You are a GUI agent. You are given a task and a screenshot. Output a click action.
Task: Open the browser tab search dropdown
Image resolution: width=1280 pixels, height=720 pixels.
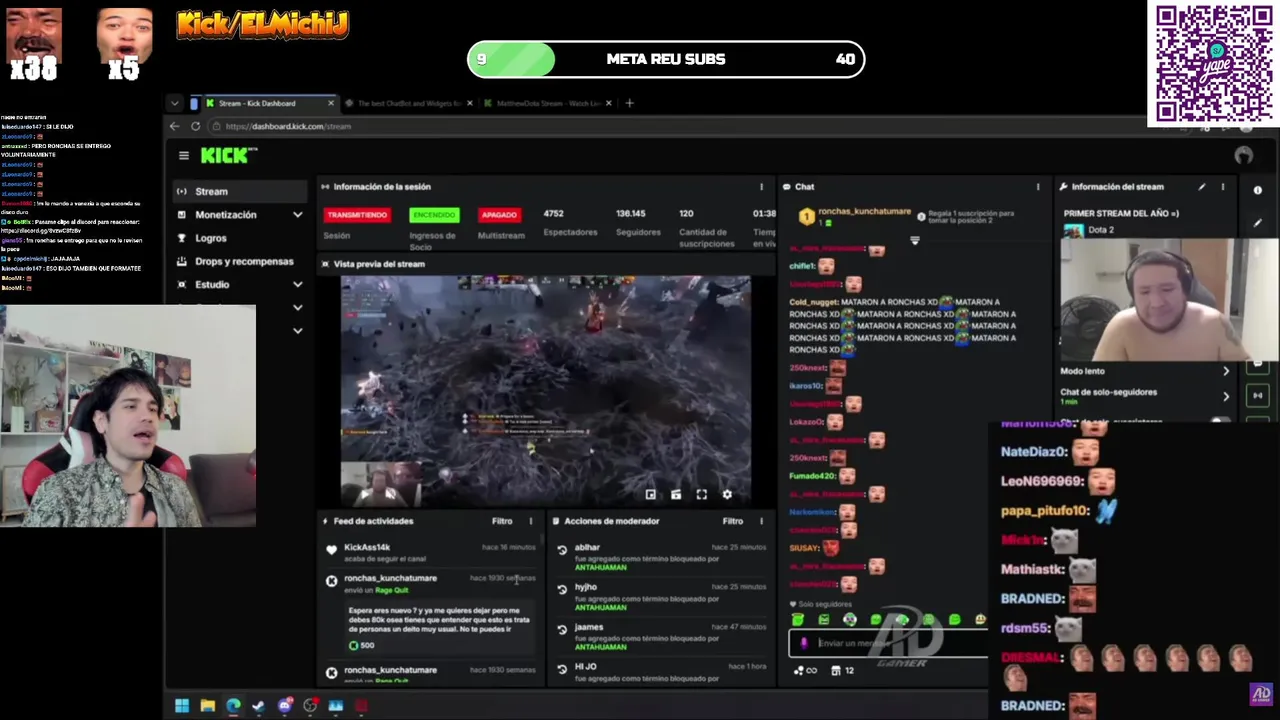[175, 103]
